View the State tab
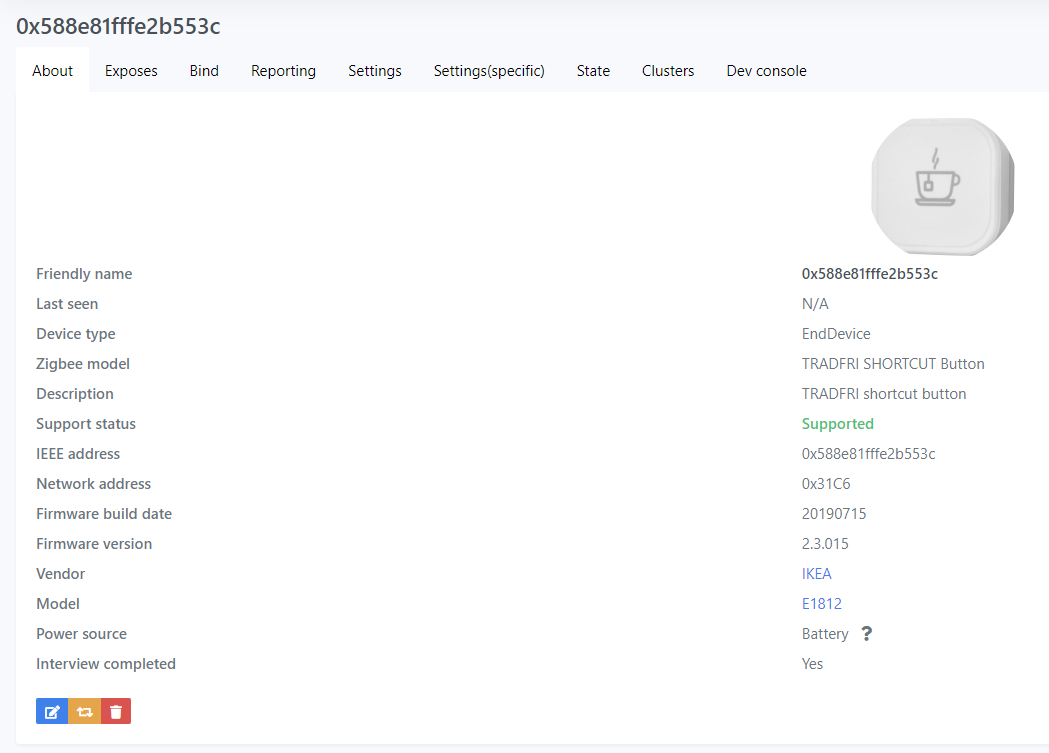This screenshot has width=1049, height=753. (x=593, y=71)
